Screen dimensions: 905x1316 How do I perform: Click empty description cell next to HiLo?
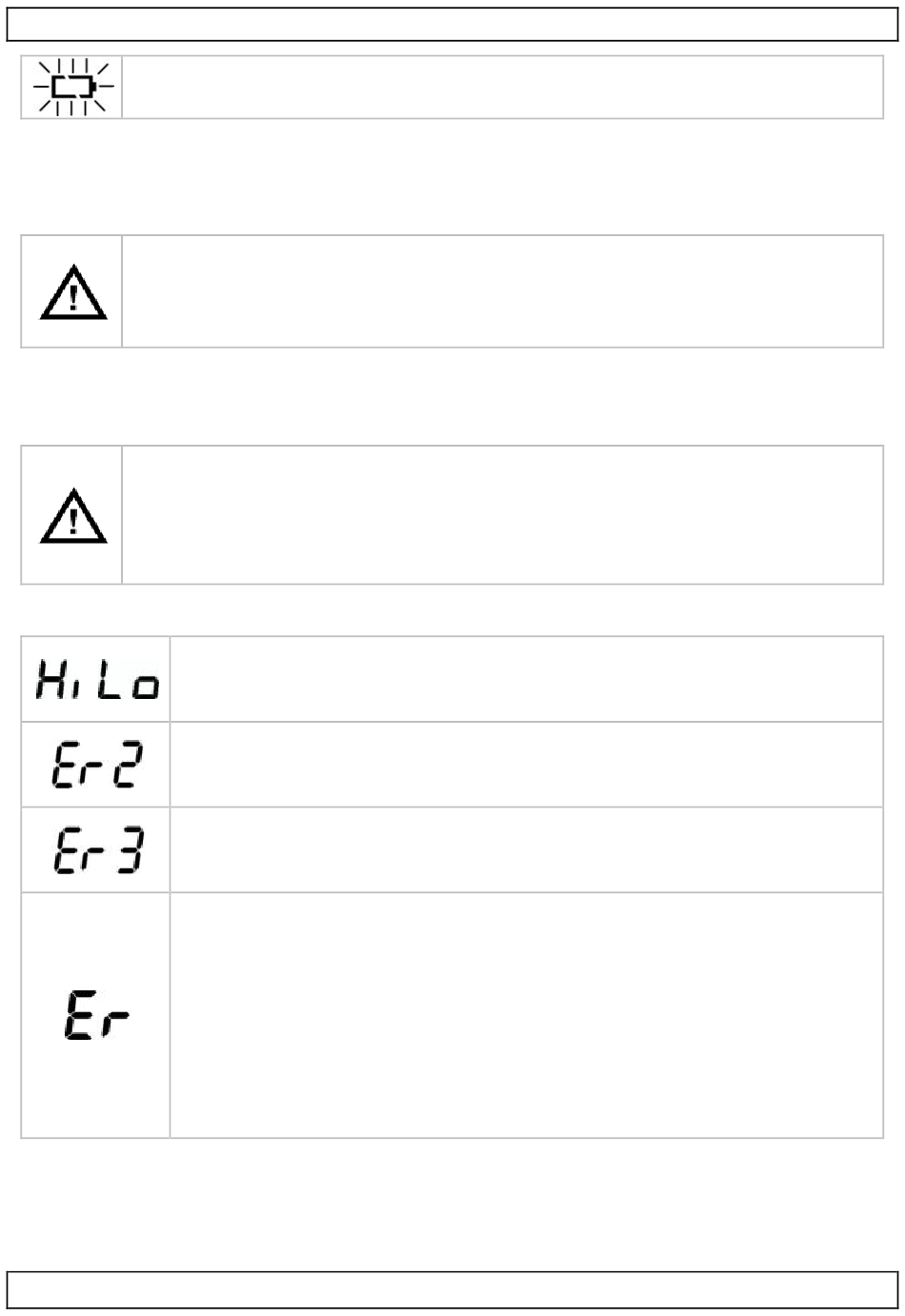(527, 679)
